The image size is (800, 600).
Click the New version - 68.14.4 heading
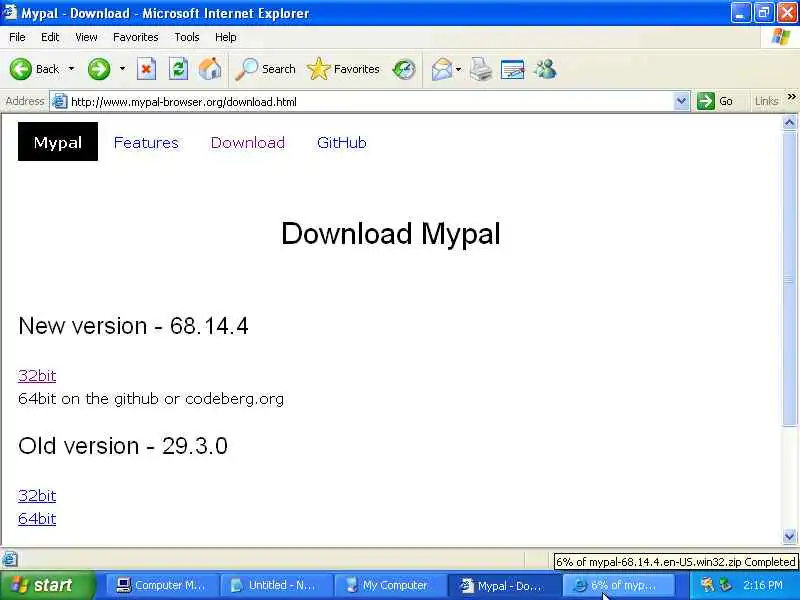tap(133, 326)
